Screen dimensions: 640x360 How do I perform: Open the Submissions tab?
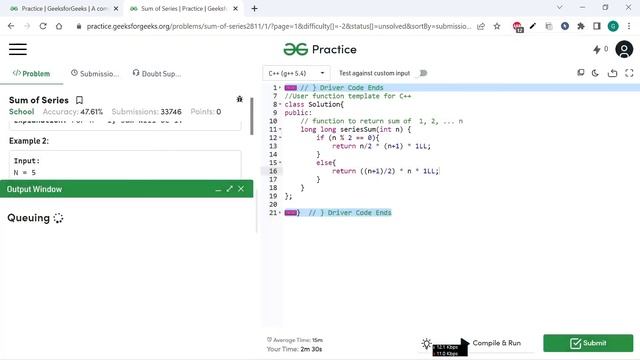tap(95, 73)
